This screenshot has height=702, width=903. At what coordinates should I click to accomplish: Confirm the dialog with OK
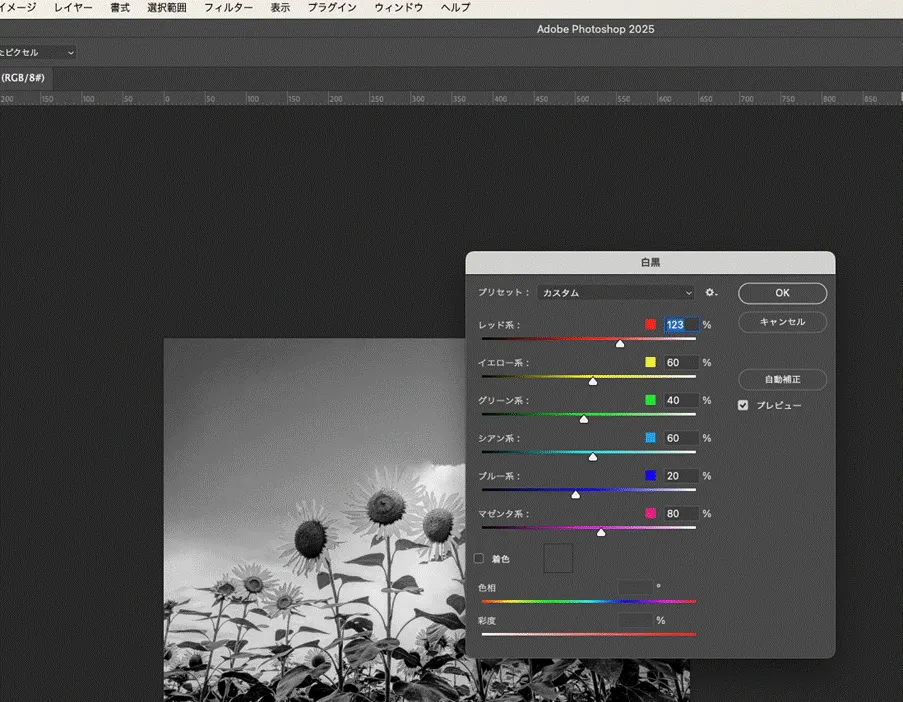point(782,293)
